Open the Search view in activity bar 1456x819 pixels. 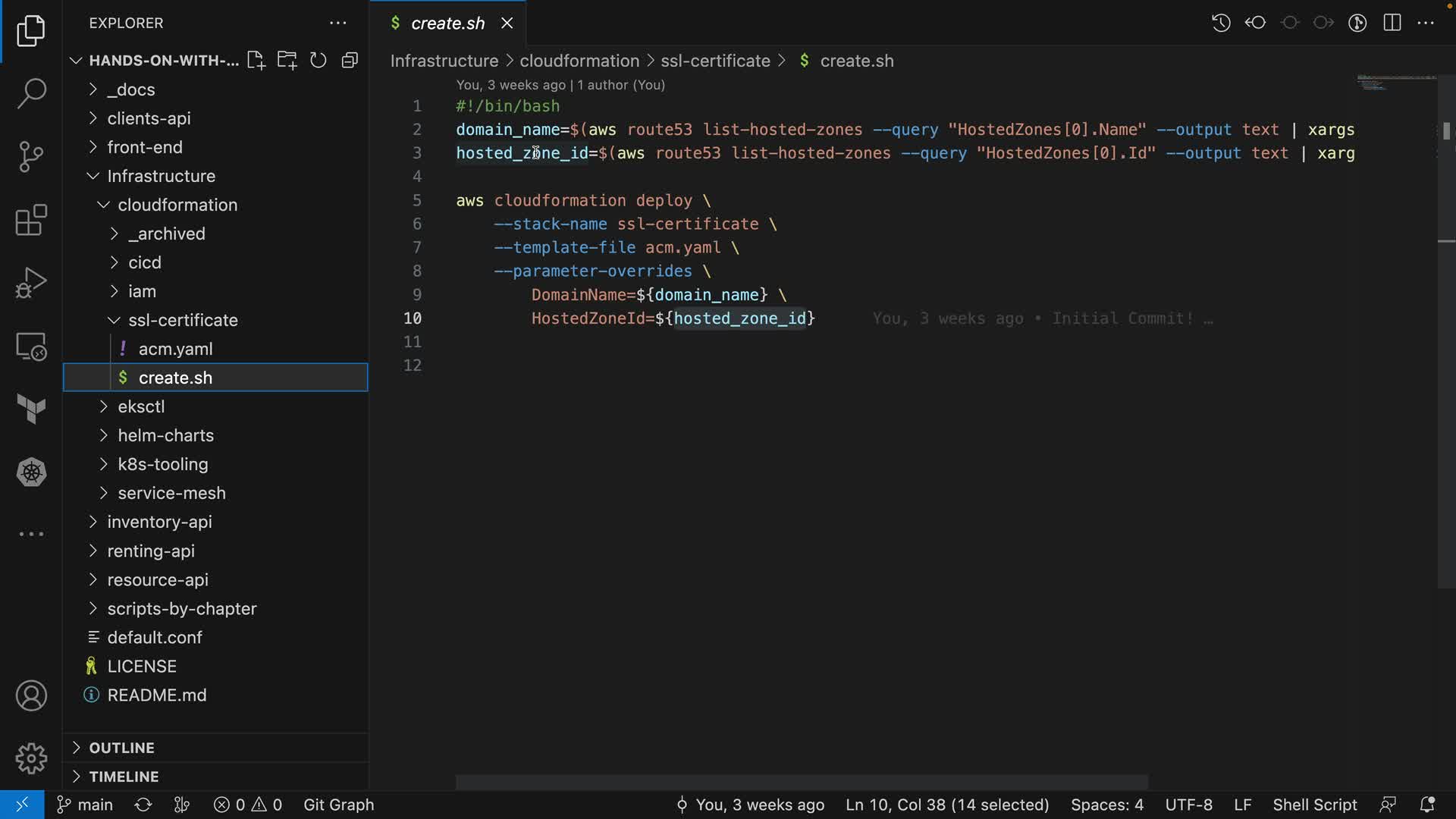click(31, 94)
